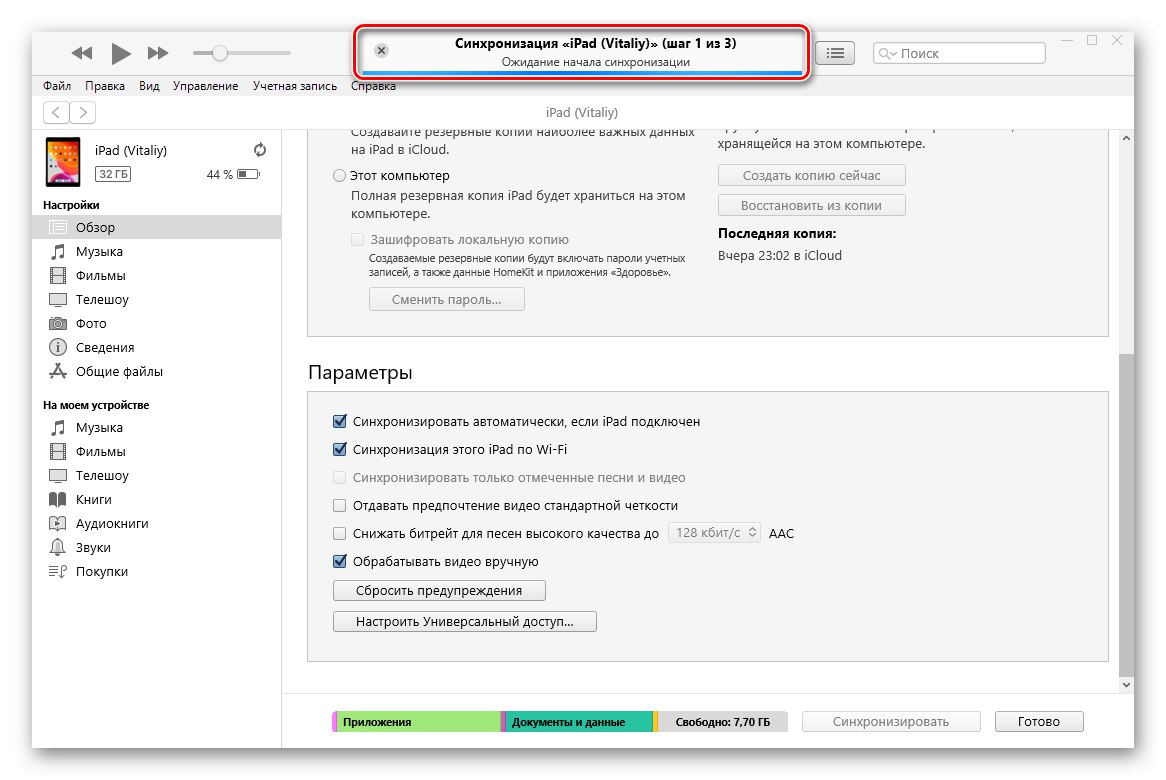Click the Приложения storage bar segment
1166x780 pixels.
point(418,721)
